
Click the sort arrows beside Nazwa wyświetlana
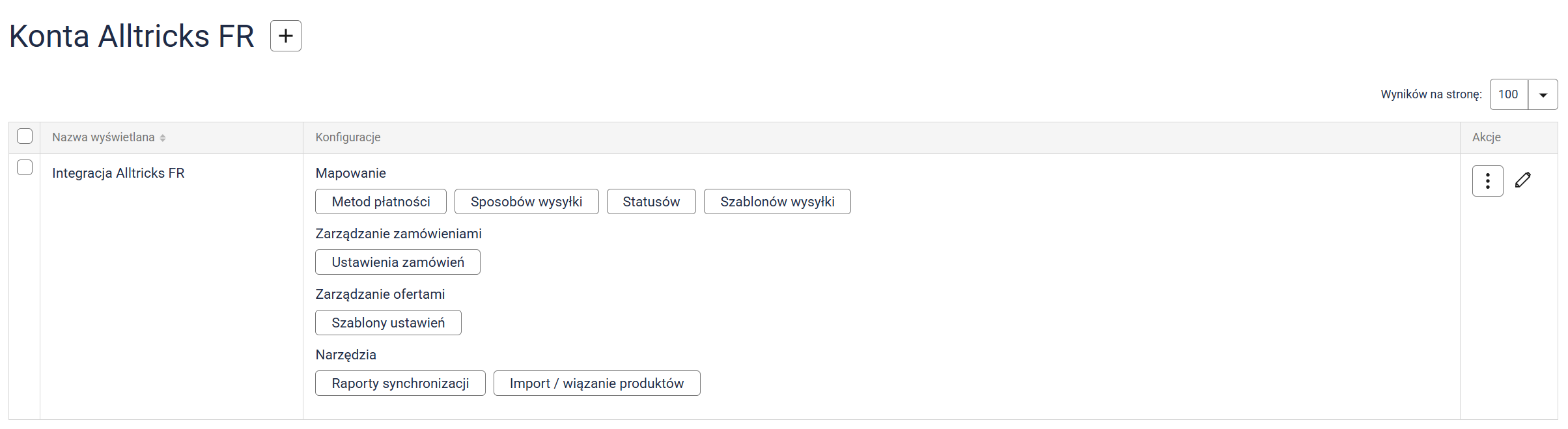(163, 138)
